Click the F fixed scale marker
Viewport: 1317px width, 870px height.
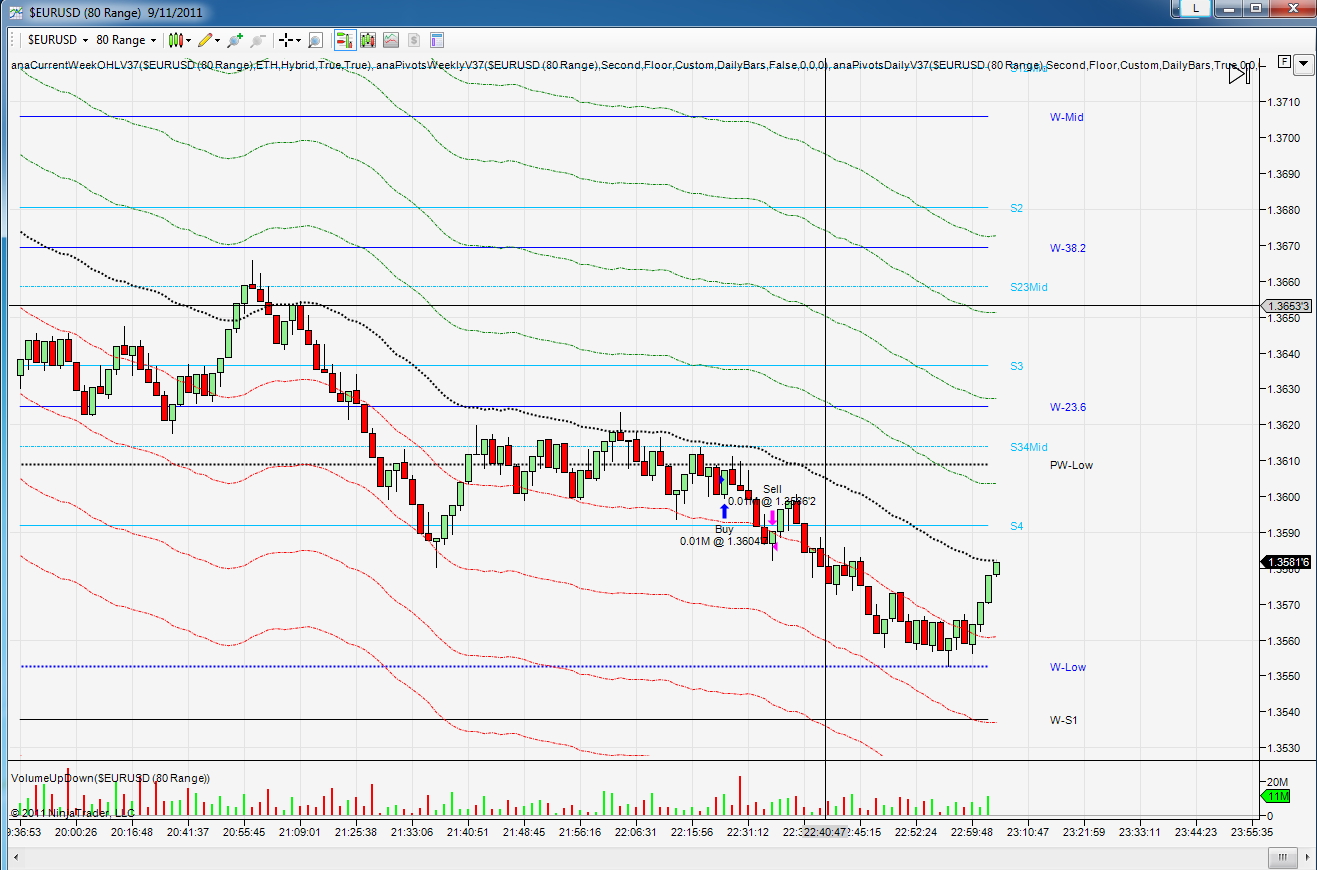pos(1284,62)
